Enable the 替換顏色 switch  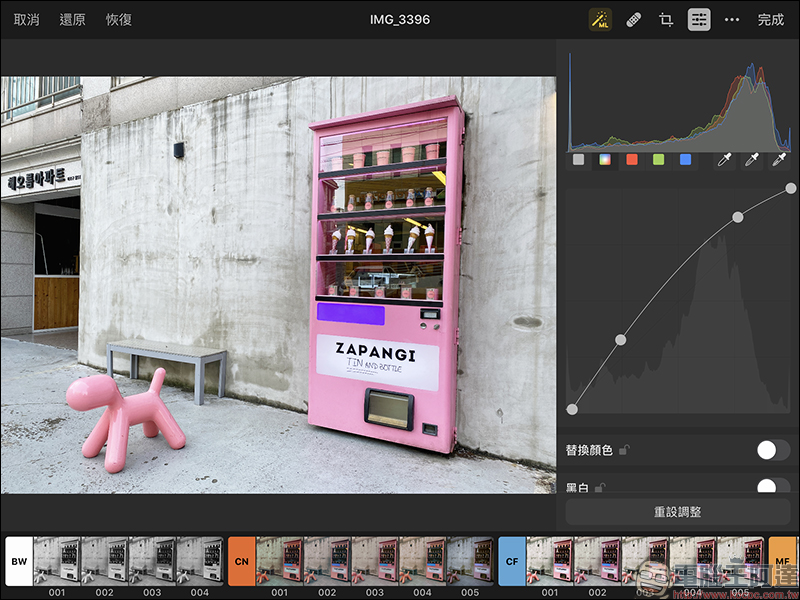[772, 450]
